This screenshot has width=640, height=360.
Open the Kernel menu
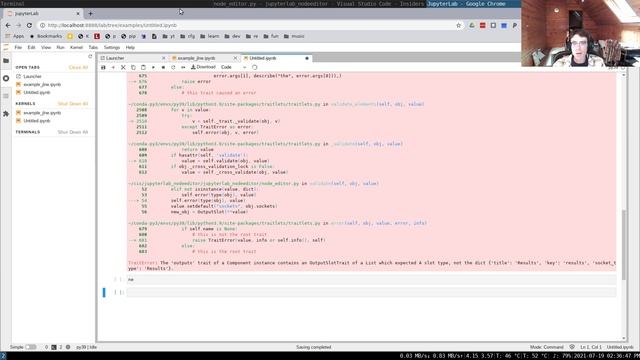[76, 47]
